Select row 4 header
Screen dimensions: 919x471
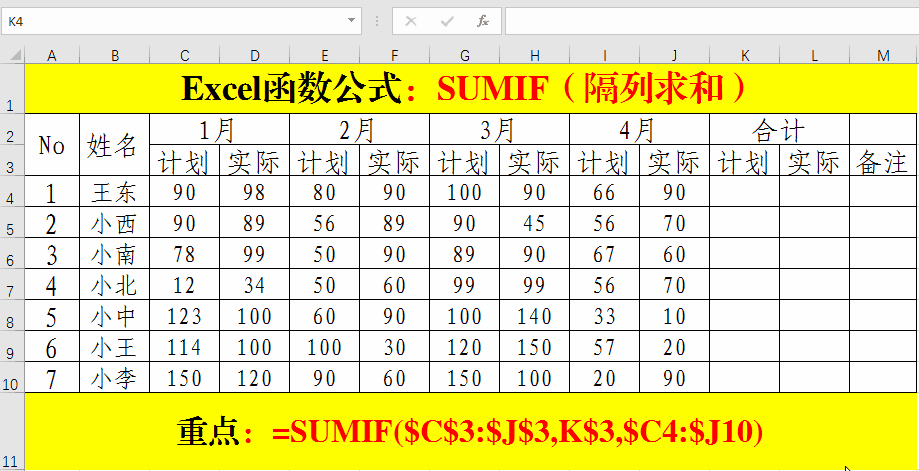(12, 191)
